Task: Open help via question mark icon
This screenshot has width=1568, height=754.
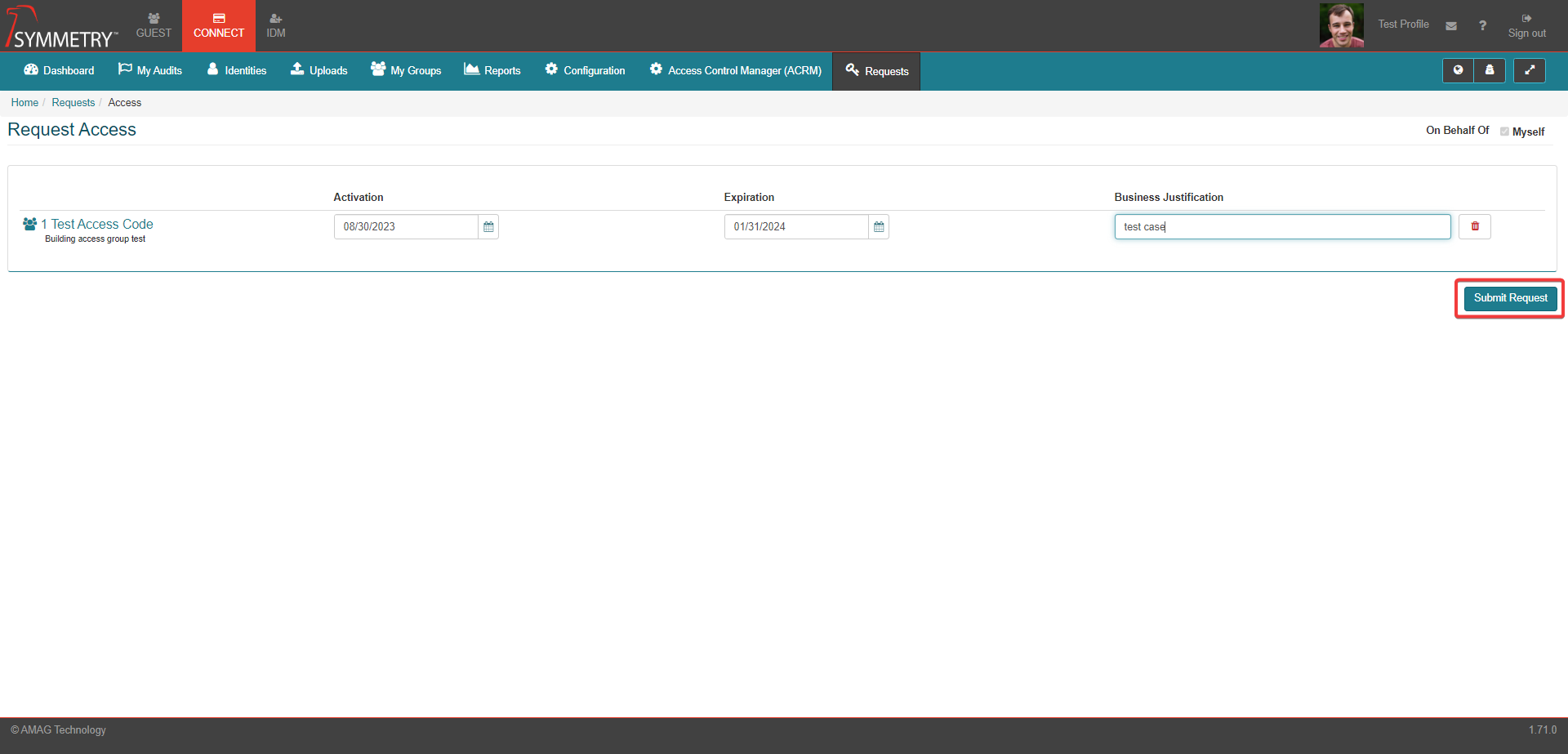Action: [x=1482, y=26]
